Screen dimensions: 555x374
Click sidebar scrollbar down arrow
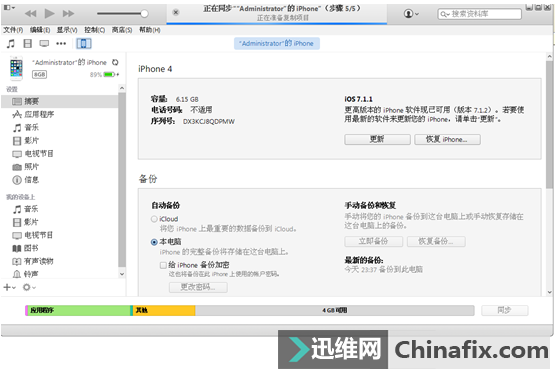coord(122,274)
